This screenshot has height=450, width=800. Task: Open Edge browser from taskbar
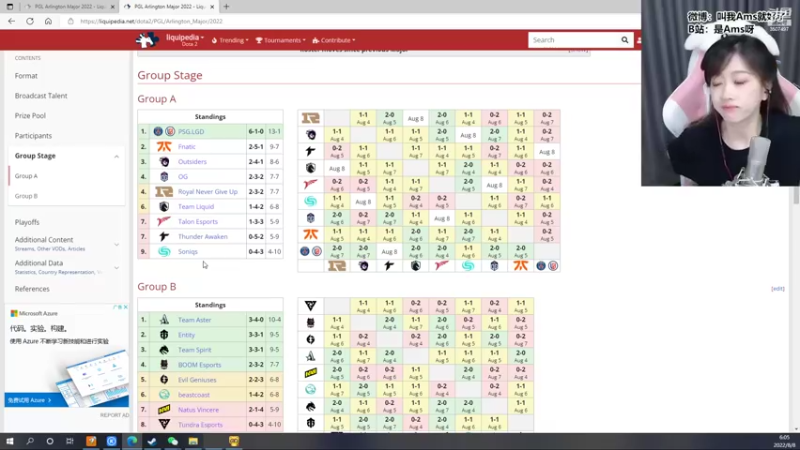(132, 441)
